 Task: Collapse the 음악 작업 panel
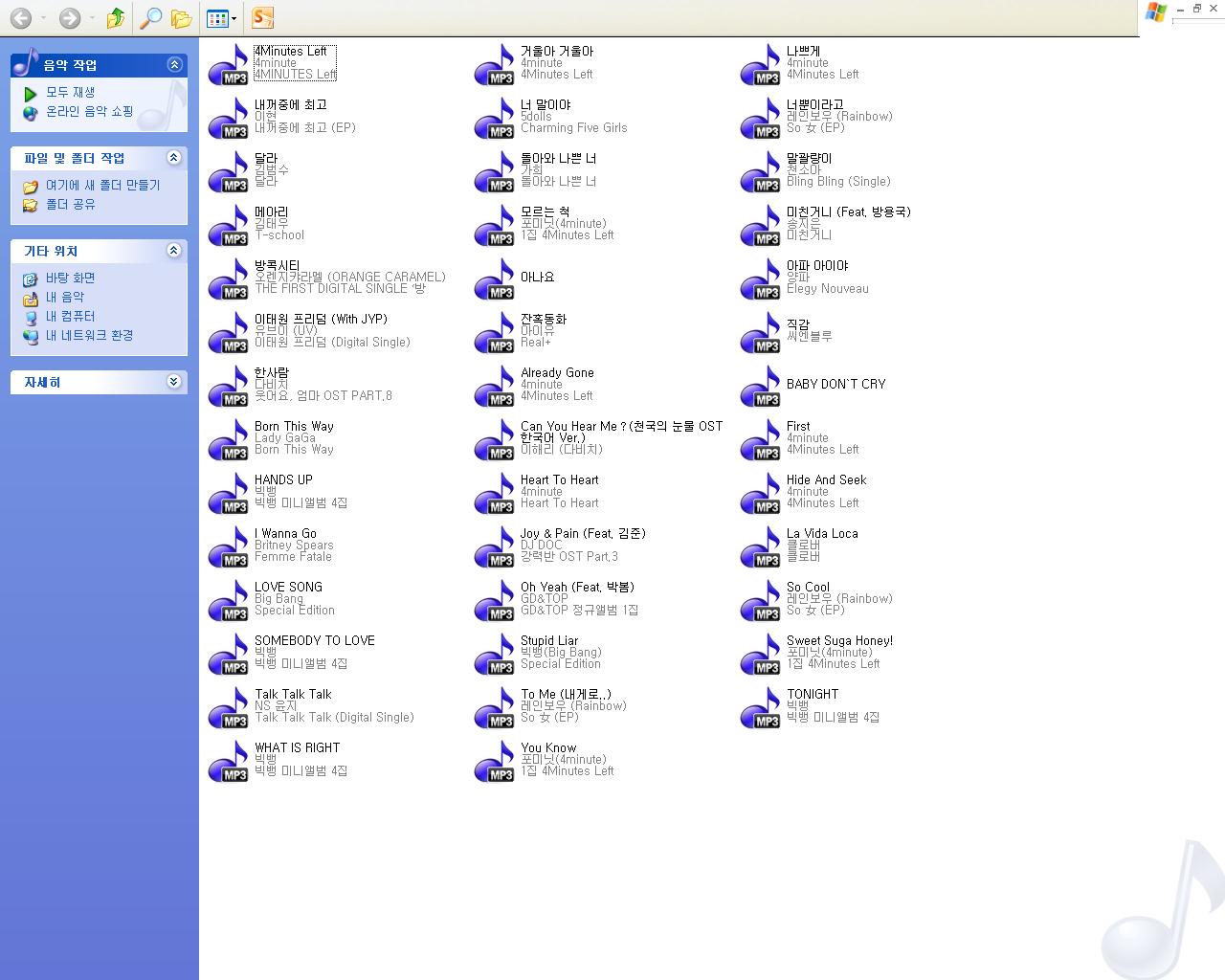point(174,64)
